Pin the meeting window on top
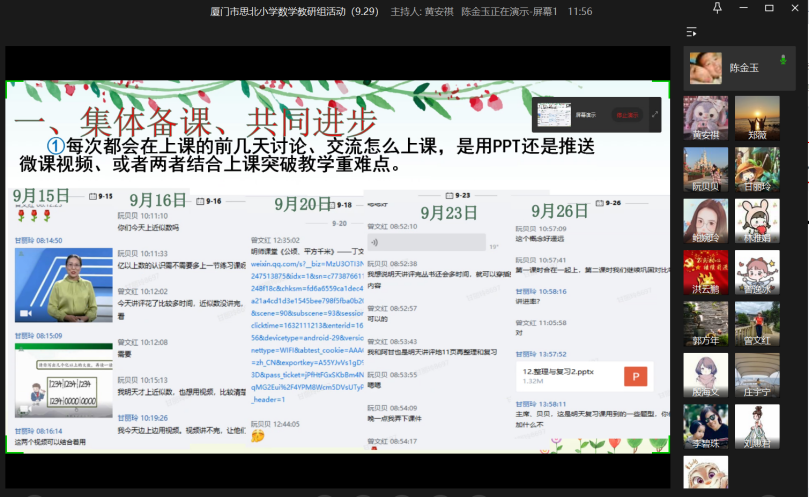The image size is (809, 497). 716,9
